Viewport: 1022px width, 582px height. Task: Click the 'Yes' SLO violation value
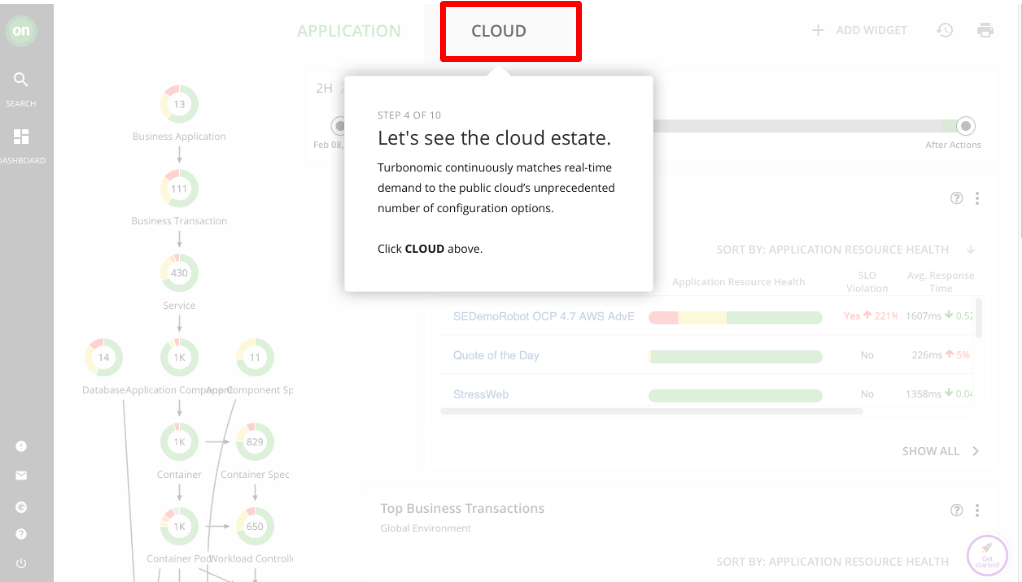pyautogui.click(x=852, y=316)
